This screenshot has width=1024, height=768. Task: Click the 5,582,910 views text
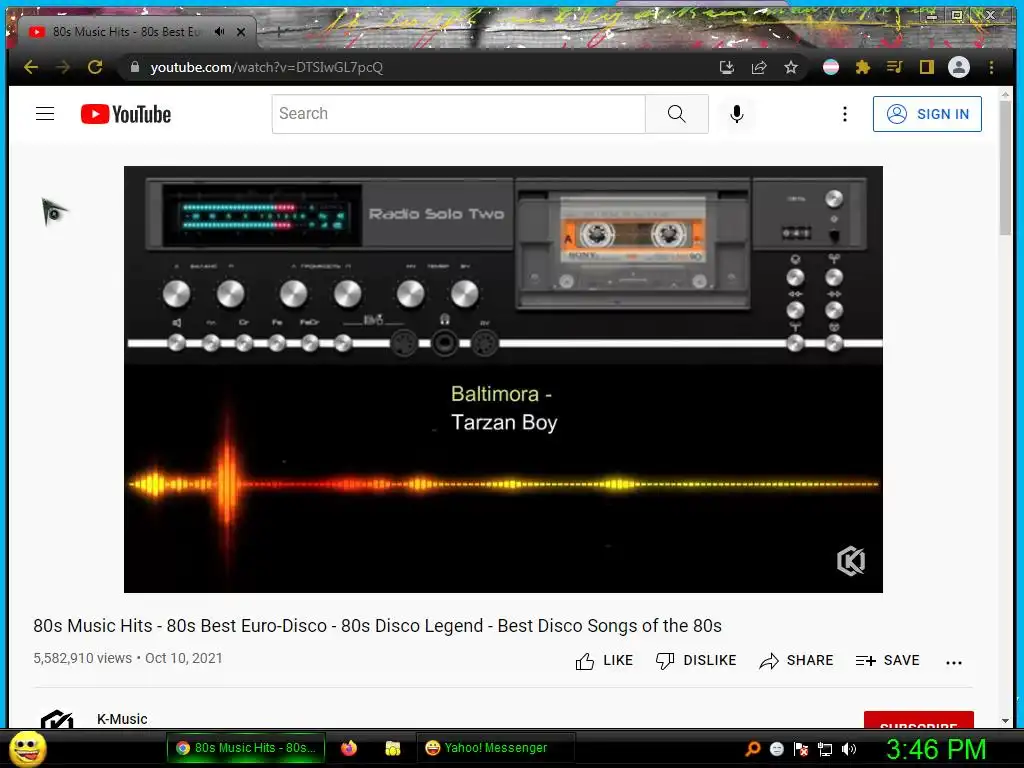pyautogui.click(x=83, y=658)
